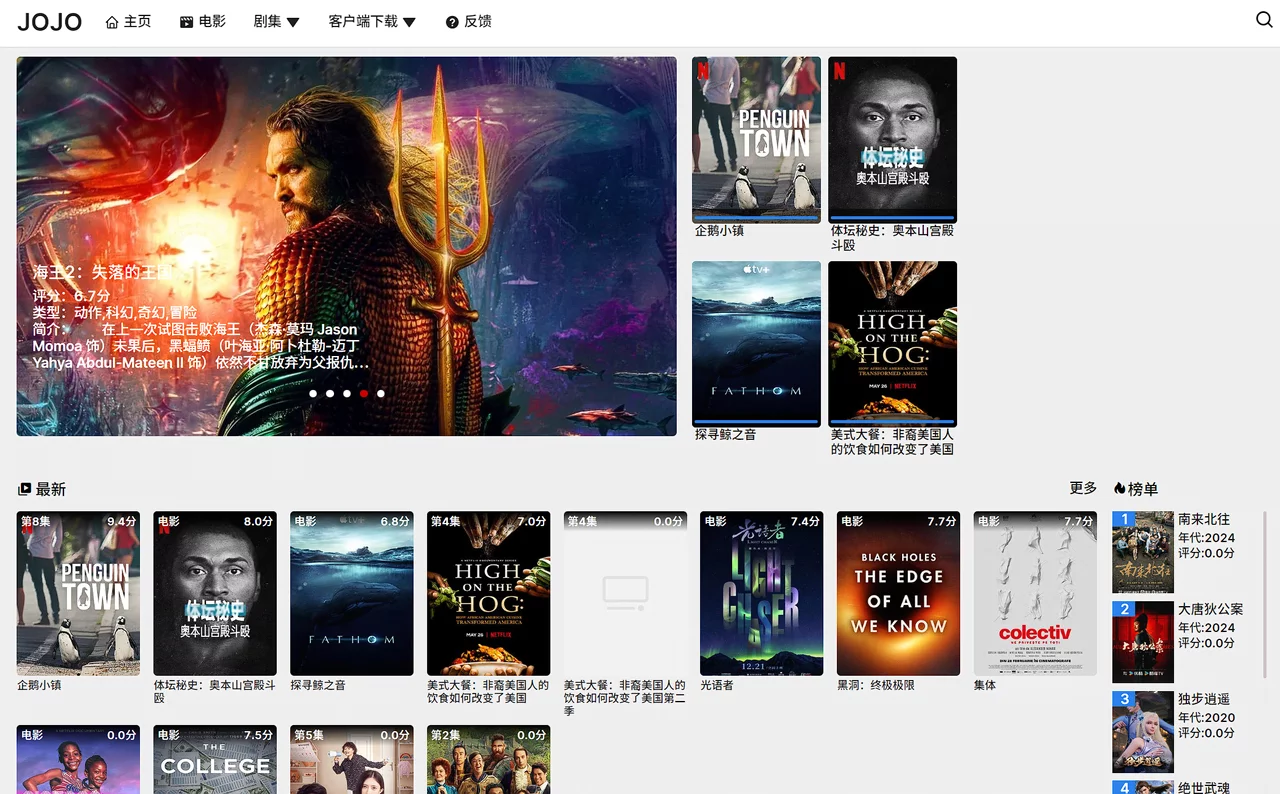
Task: Select the first carousel dot indicator
Action: click(313, 394)
